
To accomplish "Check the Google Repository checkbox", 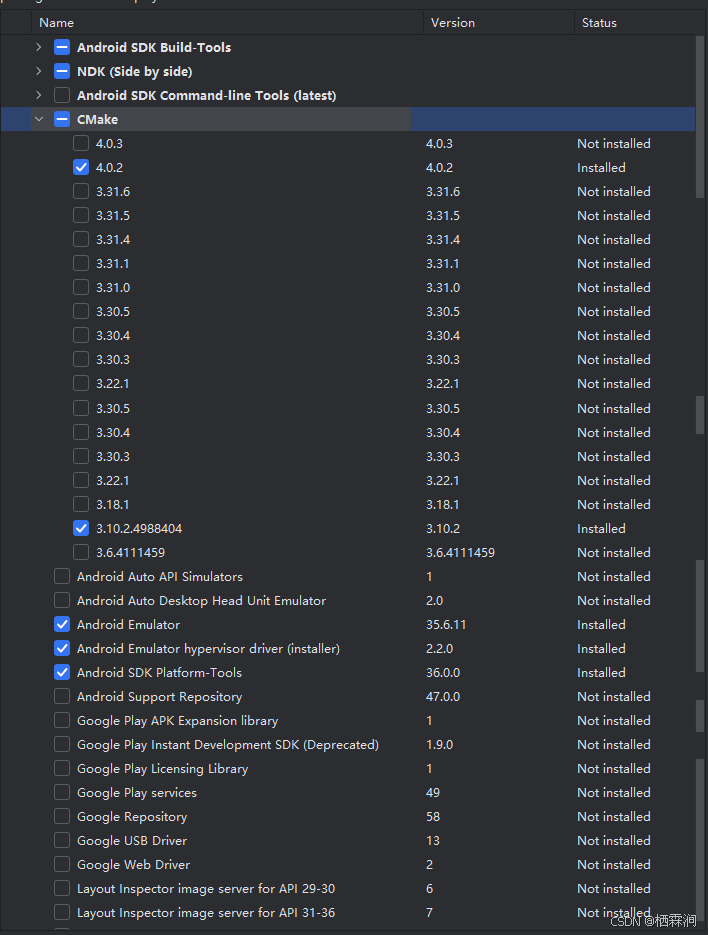I will pyautogui.click(x=62, y=816).
